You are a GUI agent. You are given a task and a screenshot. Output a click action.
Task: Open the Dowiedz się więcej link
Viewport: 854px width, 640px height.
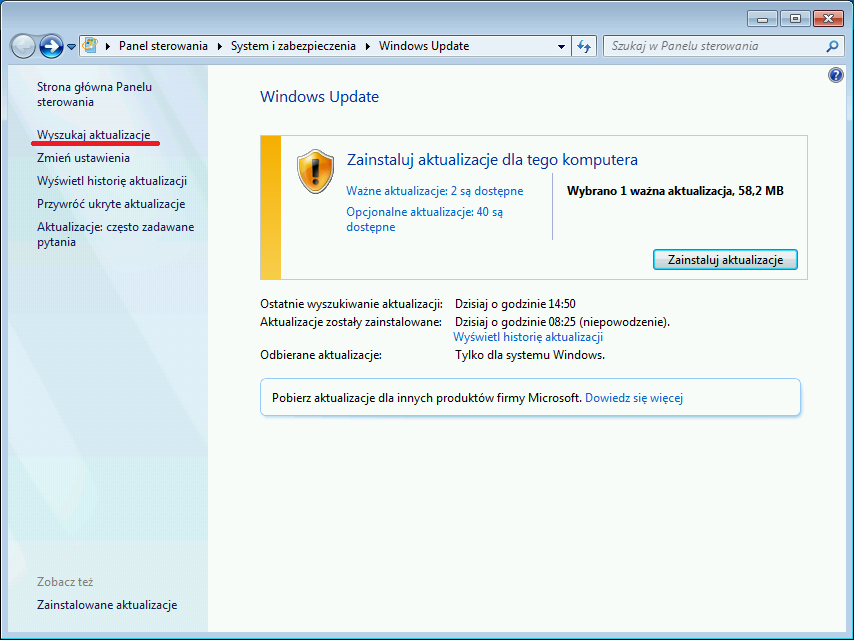tap(633, 398)
